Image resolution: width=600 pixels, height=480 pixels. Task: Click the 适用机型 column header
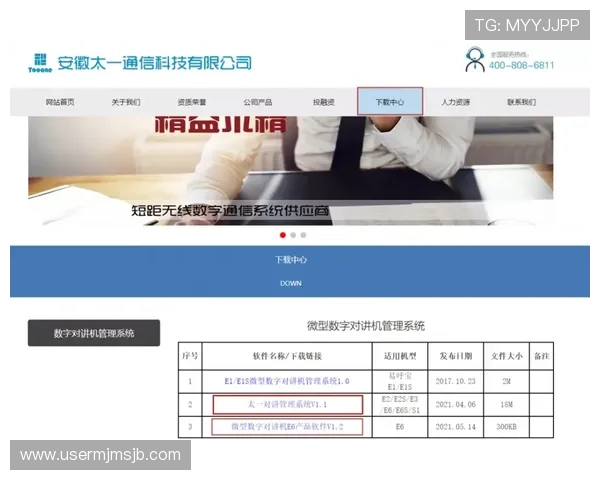(400, 356)
